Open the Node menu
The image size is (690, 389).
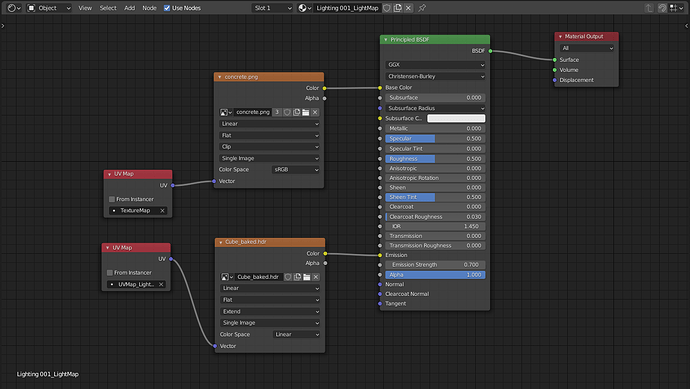coord(149,8)
